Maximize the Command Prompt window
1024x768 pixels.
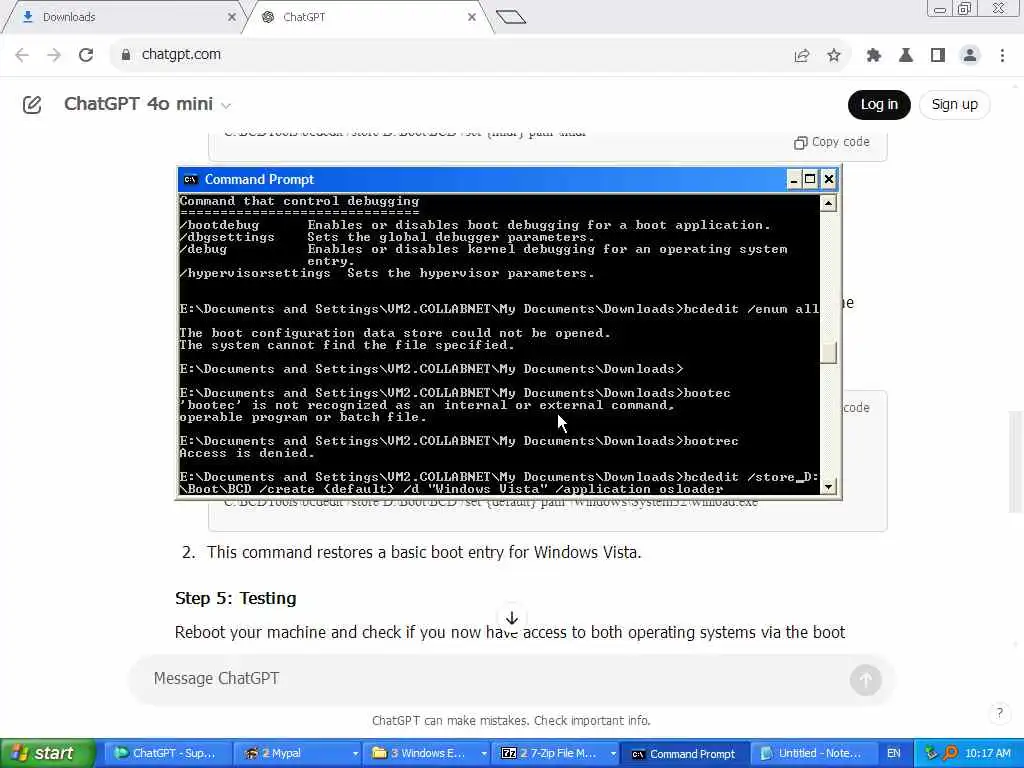pos(810,180)
